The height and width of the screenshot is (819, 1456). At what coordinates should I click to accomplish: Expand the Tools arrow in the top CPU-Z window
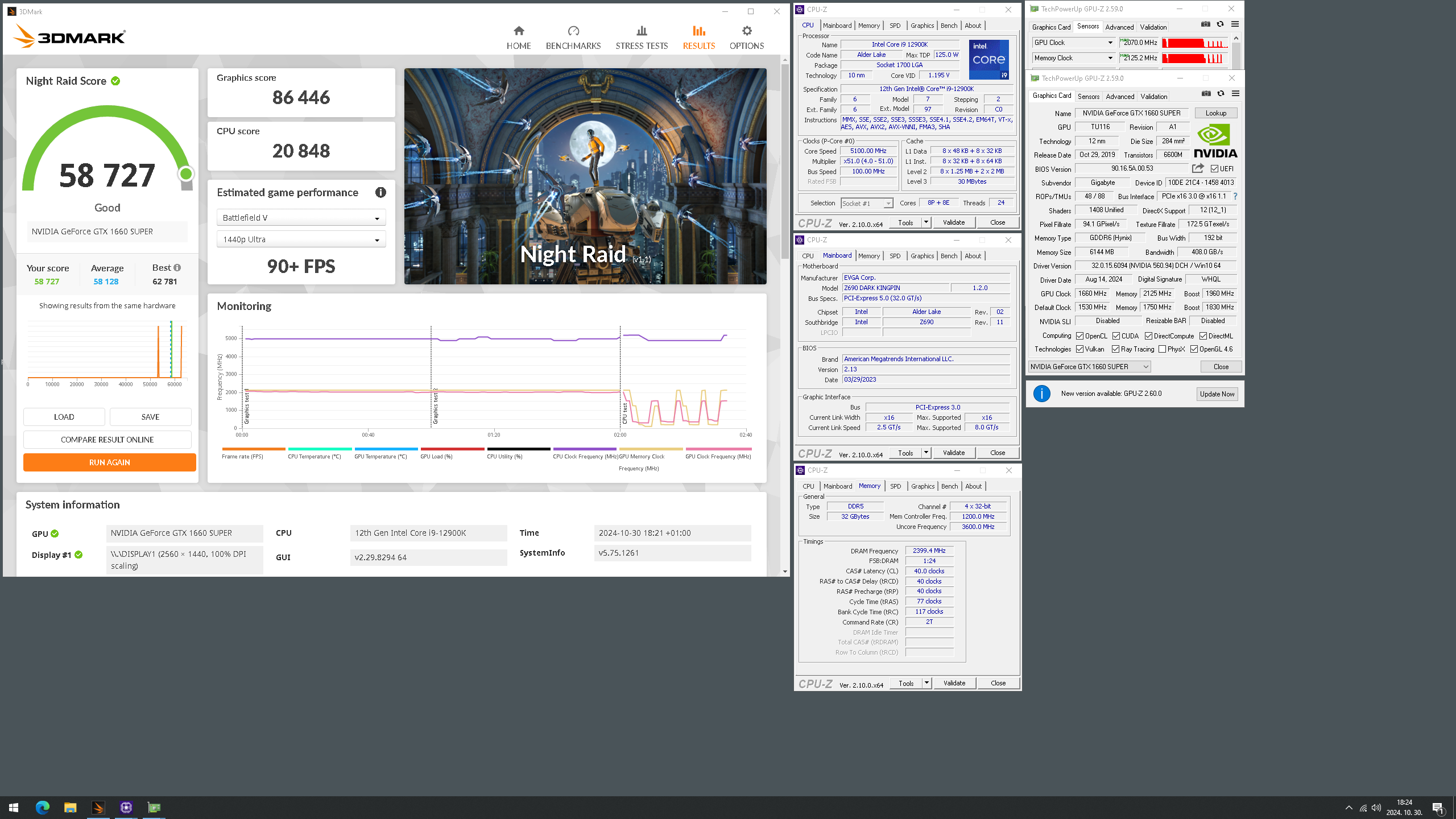[x=926, y=222]
